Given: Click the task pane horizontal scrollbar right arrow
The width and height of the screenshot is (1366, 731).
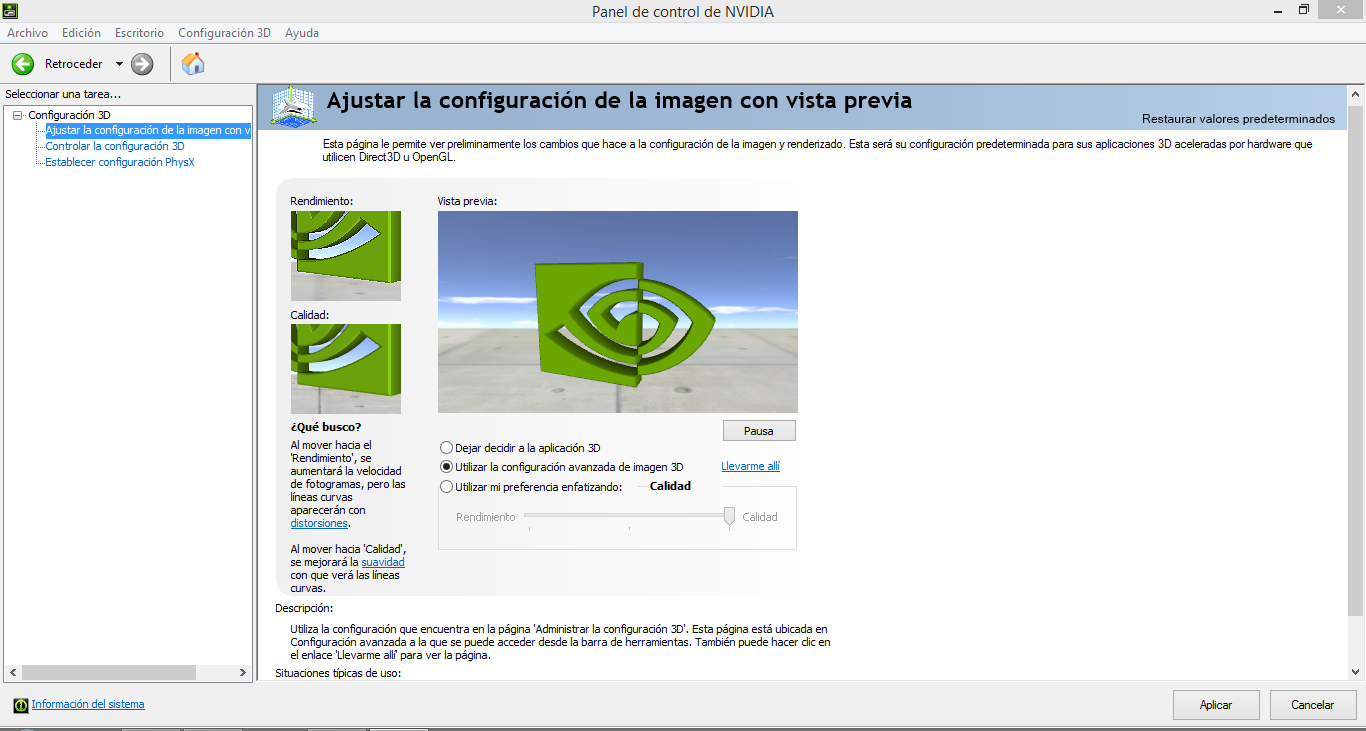Looking at the screenshot, I should [243, 673].
